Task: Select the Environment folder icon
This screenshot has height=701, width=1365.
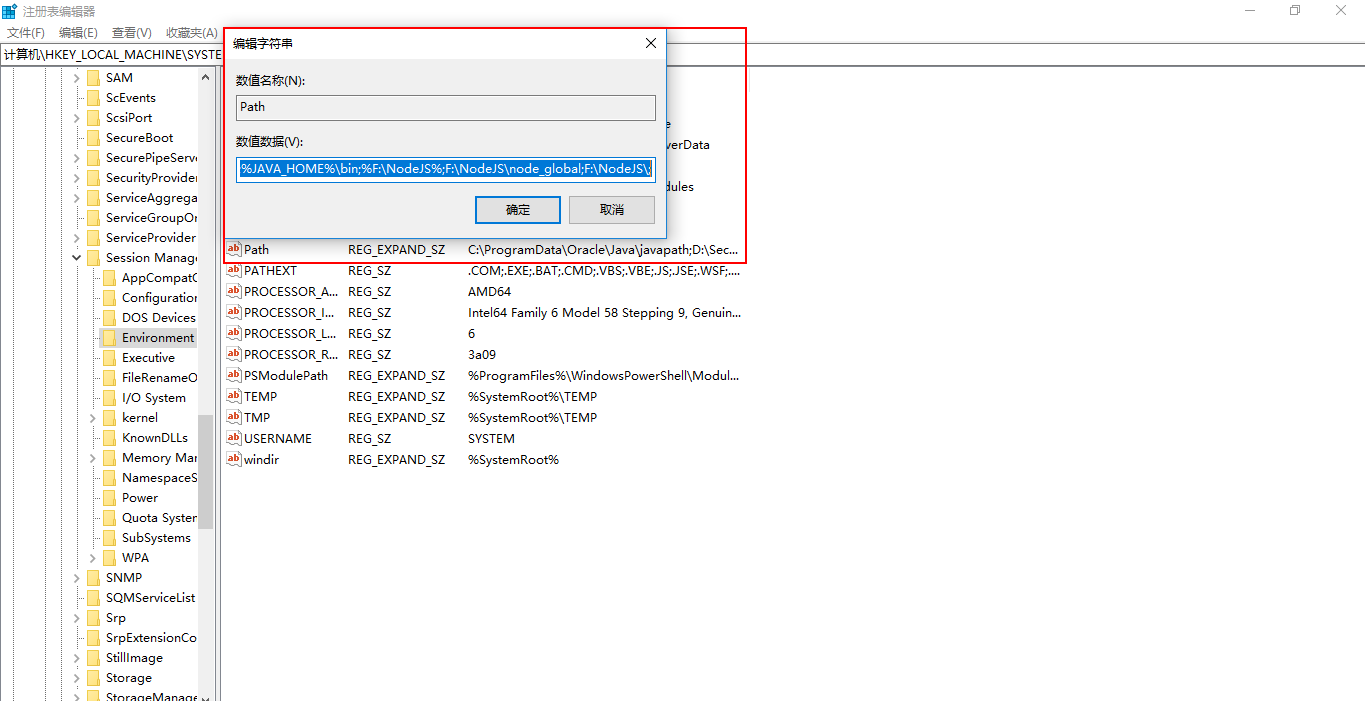Action: tap(110, 338)
